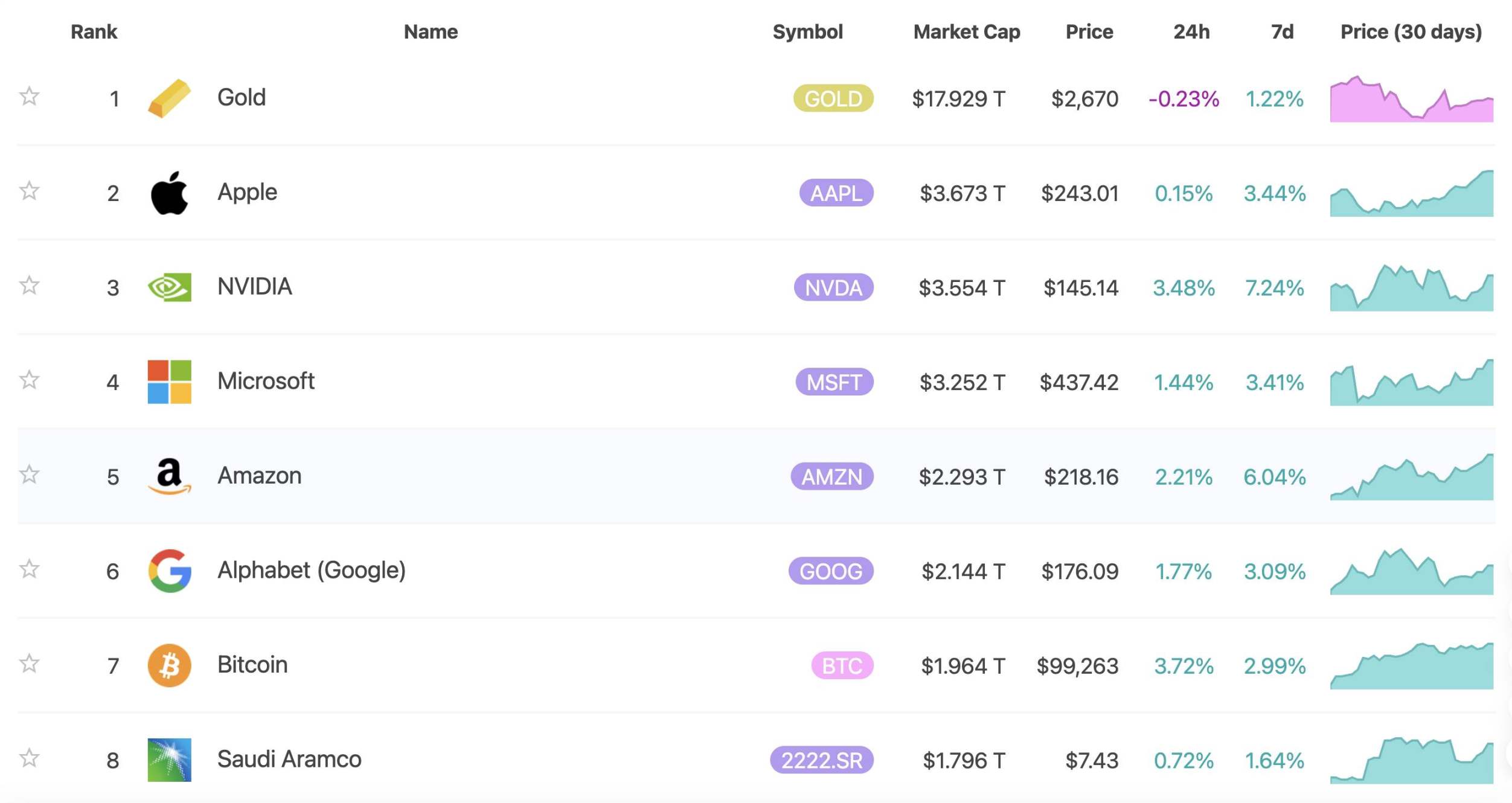Click the Apple logo icon
The image size is (1512, 803).
[x=169, y=193]
